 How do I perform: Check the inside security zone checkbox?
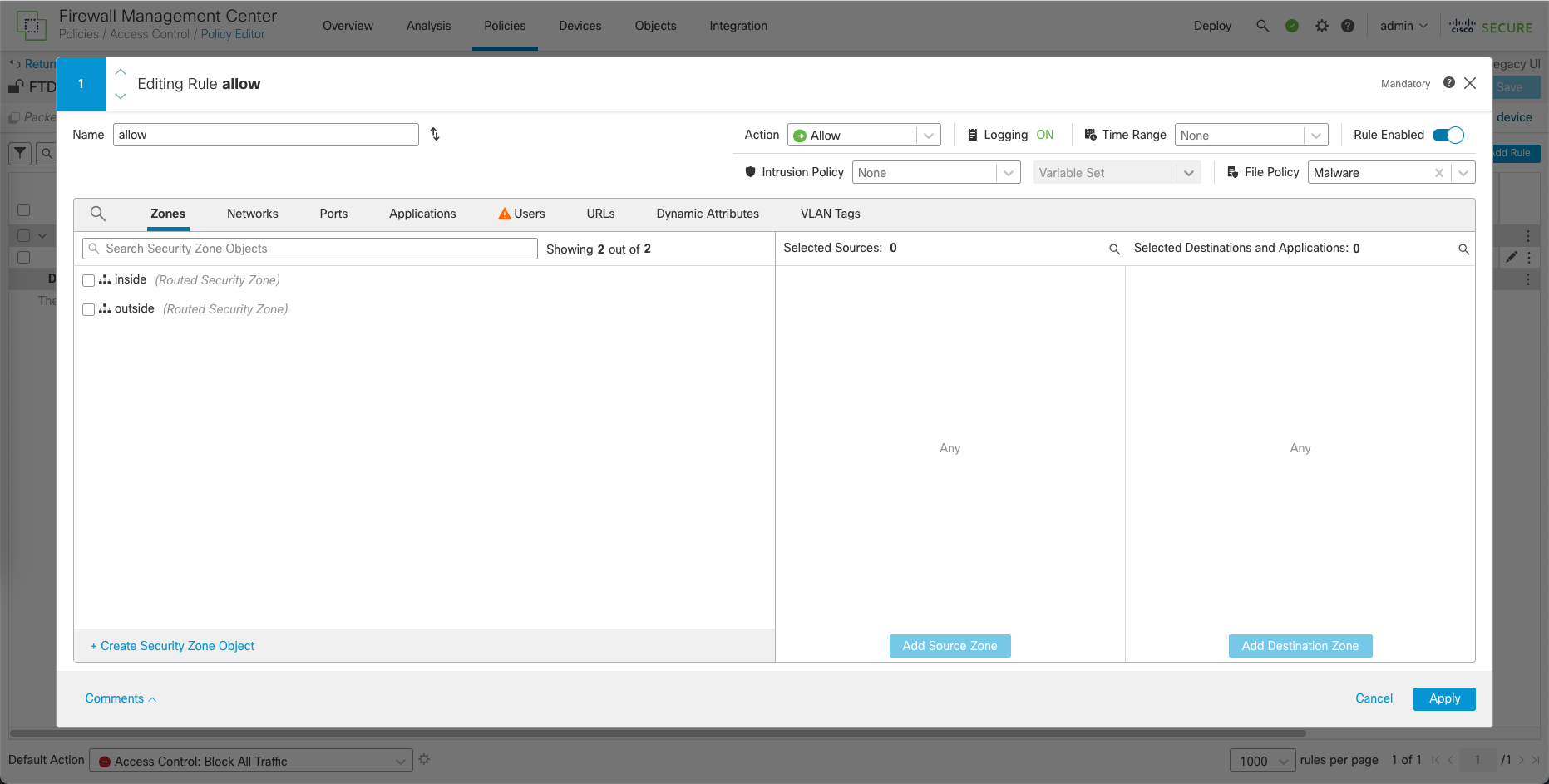point(89,281)
